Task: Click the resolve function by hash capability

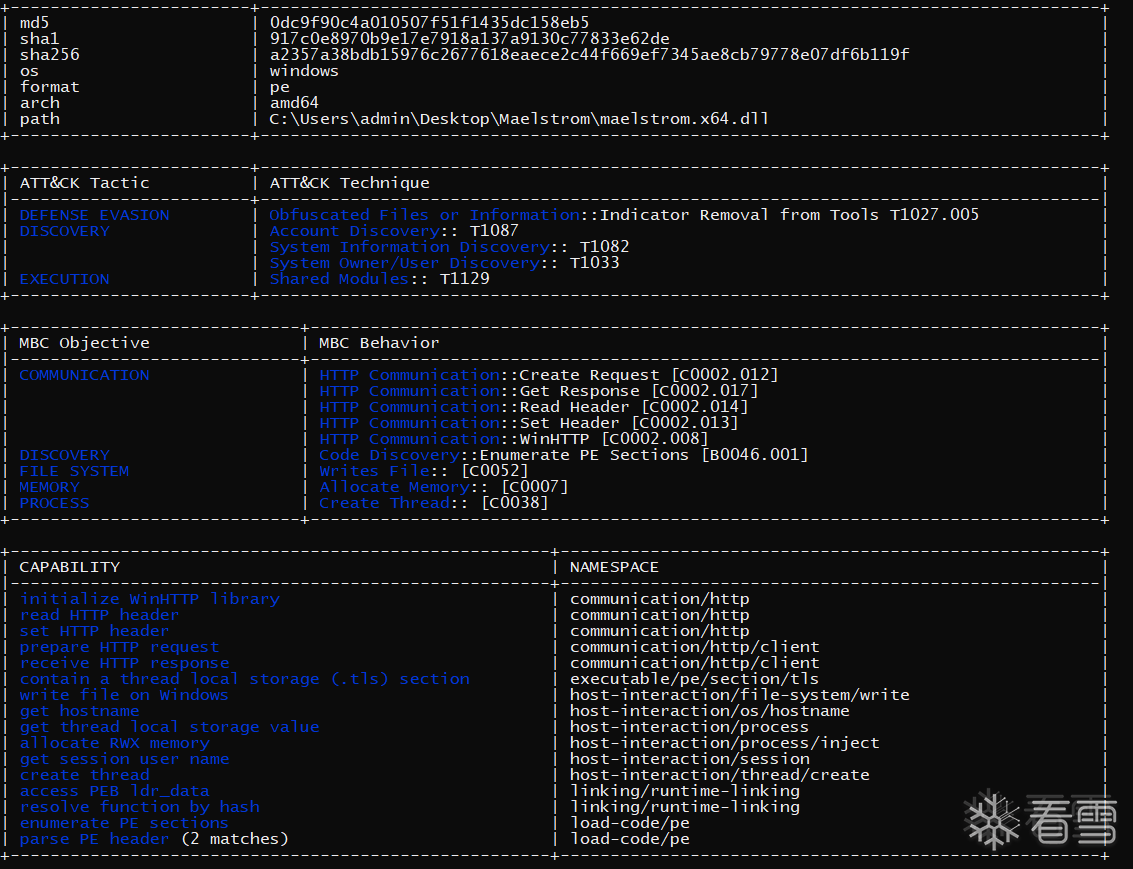Action: pos(139,807)
